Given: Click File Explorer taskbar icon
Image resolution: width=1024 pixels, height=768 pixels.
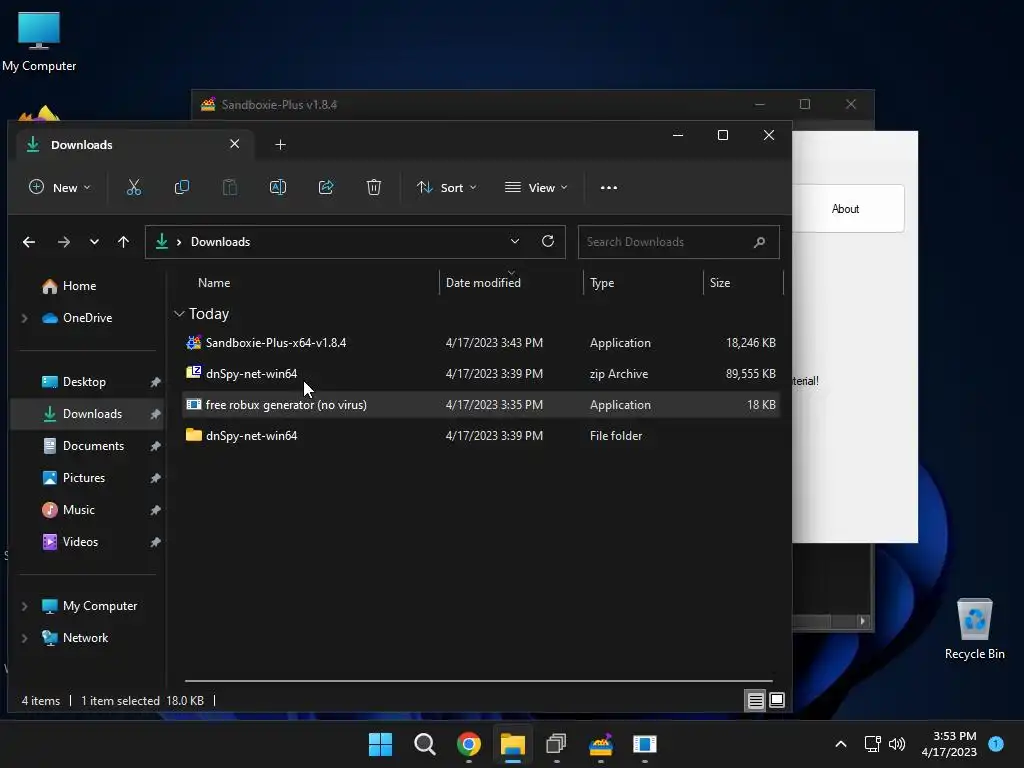Looking at the screenshot, I should tap(513, 744).
